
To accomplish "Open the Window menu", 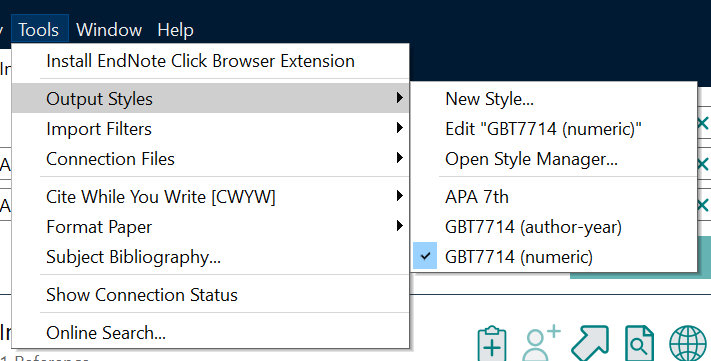I will 109,30.
